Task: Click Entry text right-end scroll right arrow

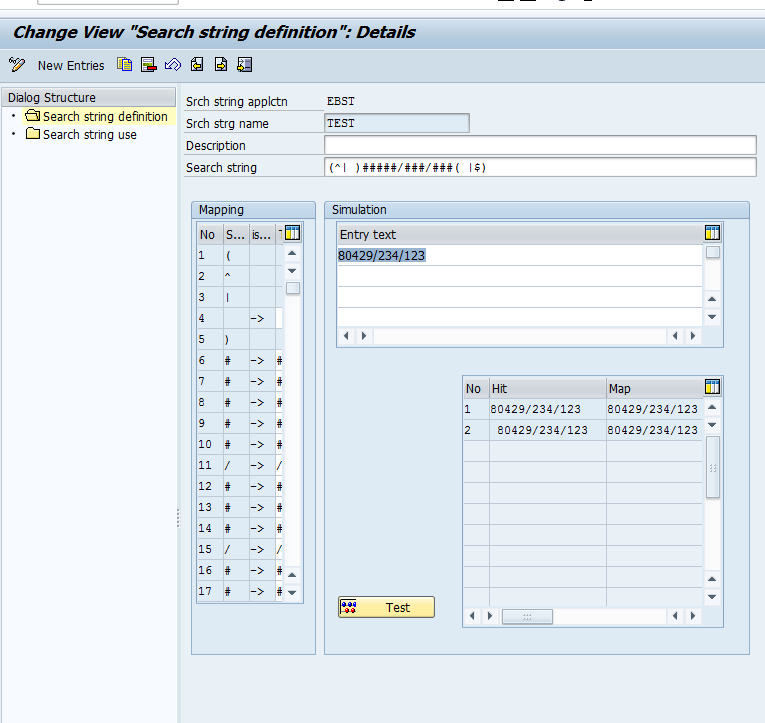Action: (693, 336)
